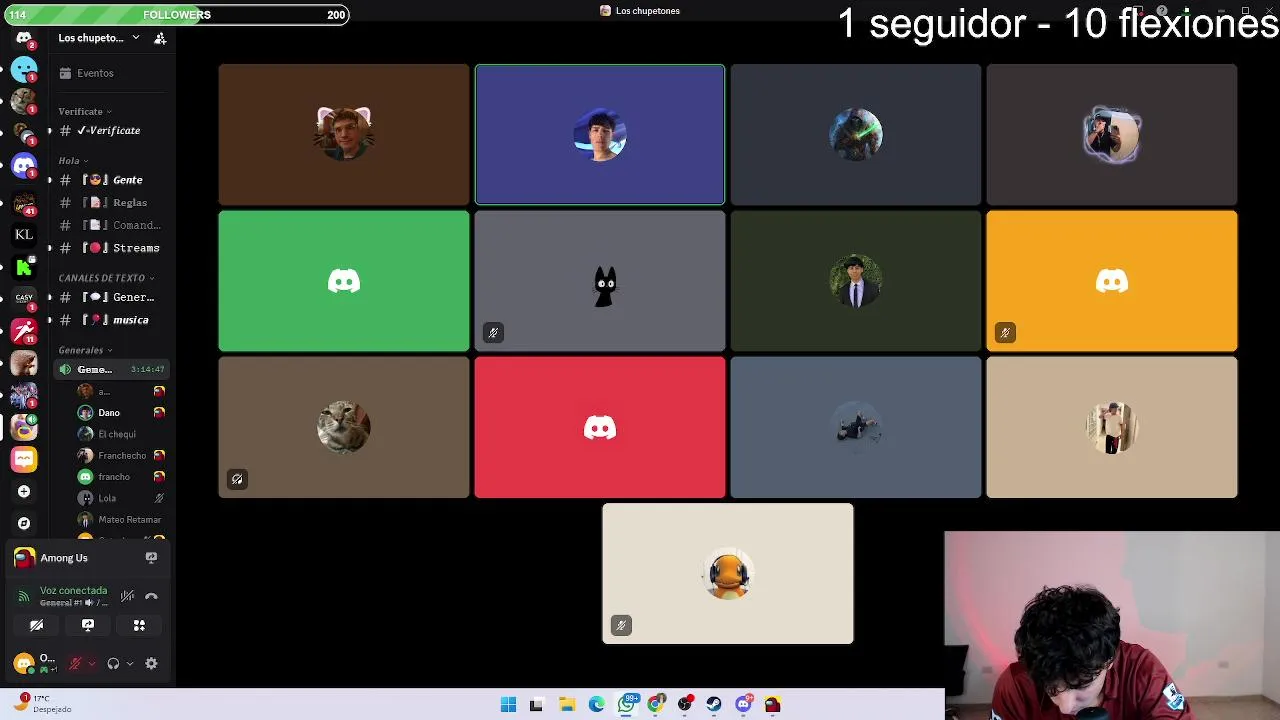
Task: Disconnect from voice with the hang-up icon
Action: (x=151, y=596)
